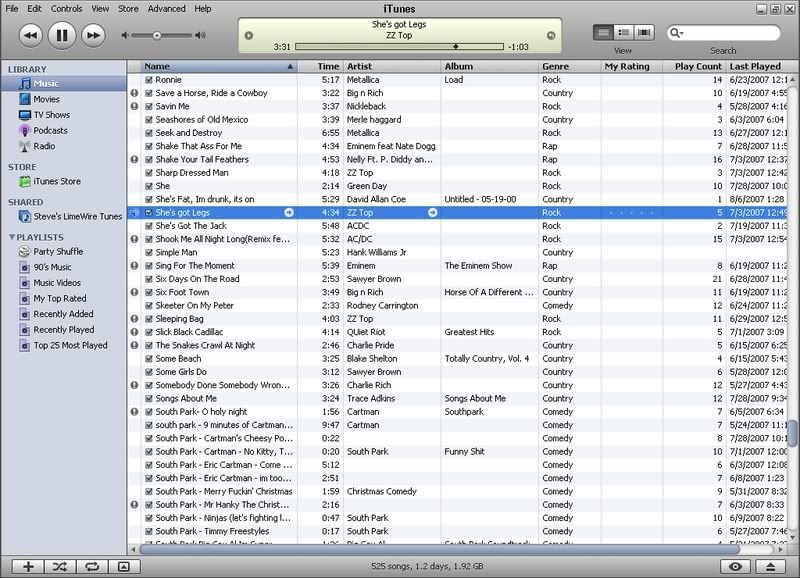Click the horizontal scrollbar under song list
The image size is (800, 578).
[439, 549]
